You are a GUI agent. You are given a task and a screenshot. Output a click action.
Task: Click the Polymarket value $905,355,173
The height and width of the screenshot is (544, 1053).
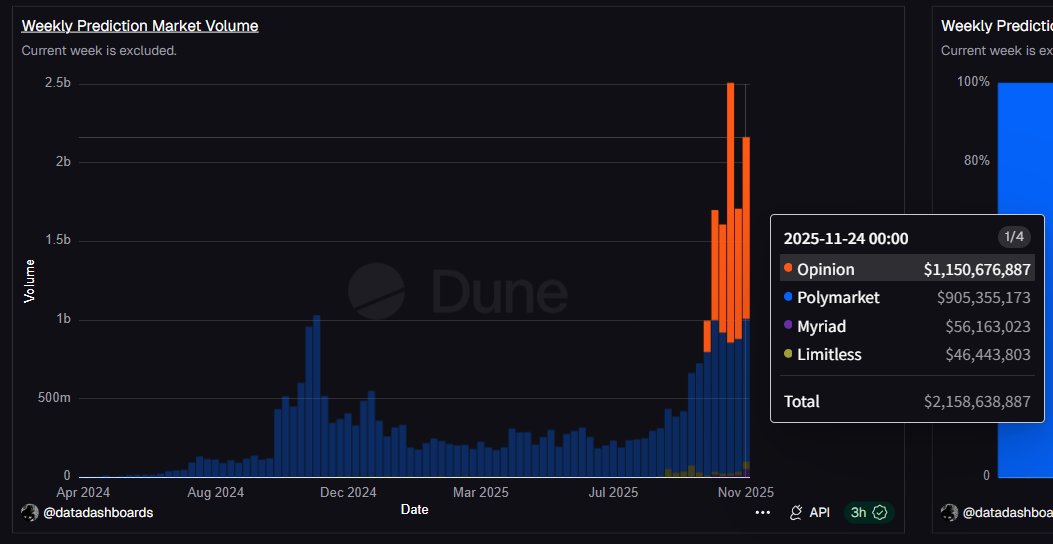coord(984,298)
